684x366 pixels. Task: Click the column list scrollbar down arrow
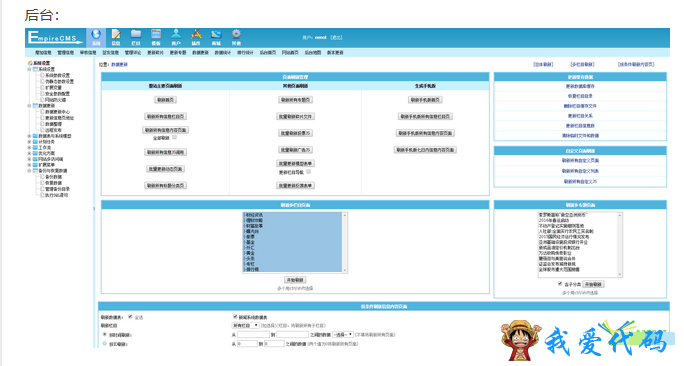[345, 270]
